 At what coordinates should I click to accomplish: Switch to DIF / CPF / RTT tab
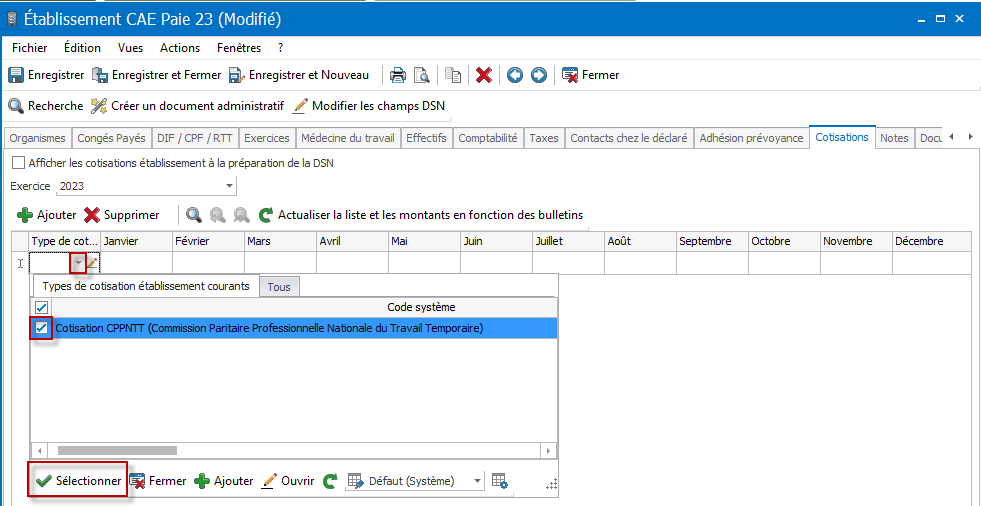[x=195, y=138]
